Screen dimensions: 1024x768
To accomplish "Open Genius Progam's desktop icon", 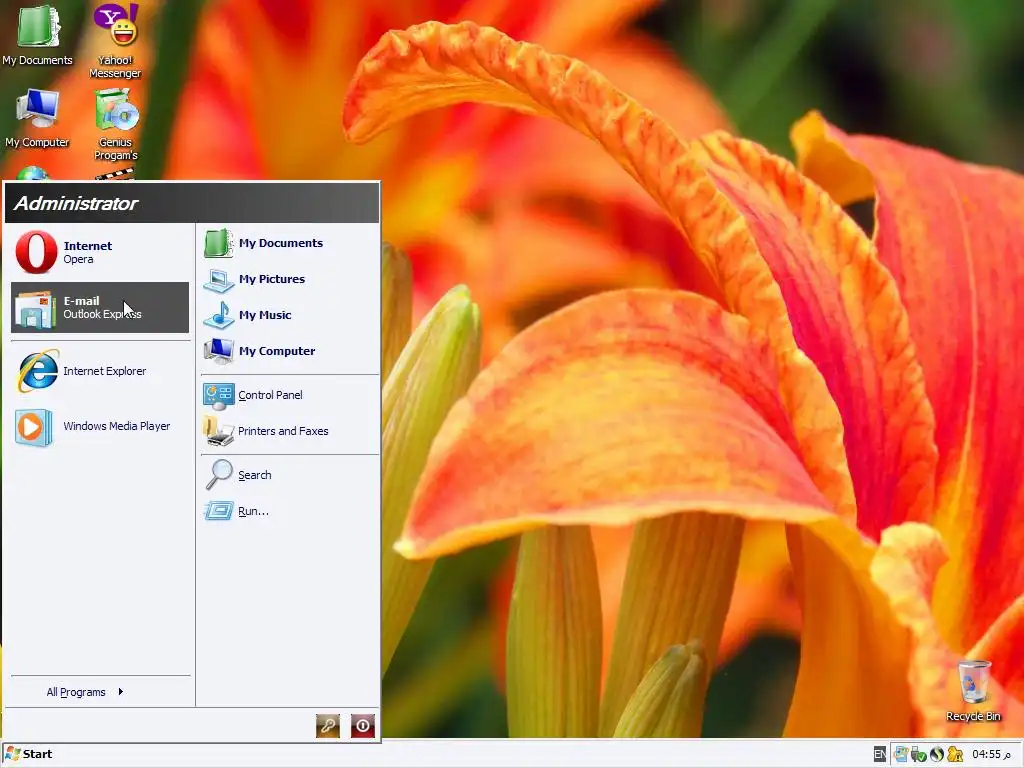I will click(116, 125).
